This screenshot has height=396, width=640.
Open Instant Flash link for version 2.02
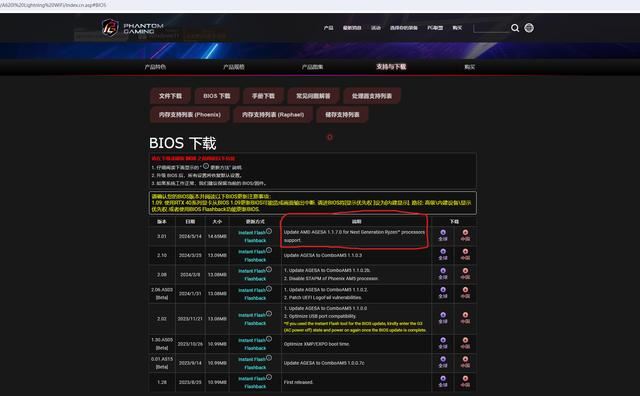[x=252, y=315]
